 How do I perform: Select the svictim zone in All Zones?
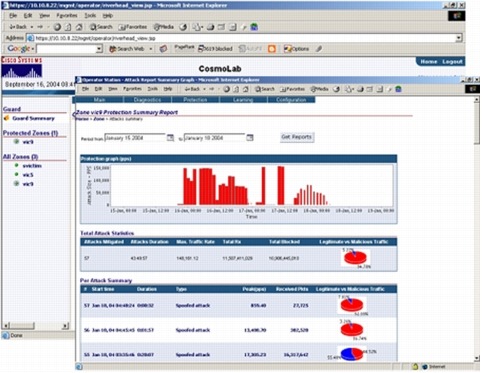[32, 166]
